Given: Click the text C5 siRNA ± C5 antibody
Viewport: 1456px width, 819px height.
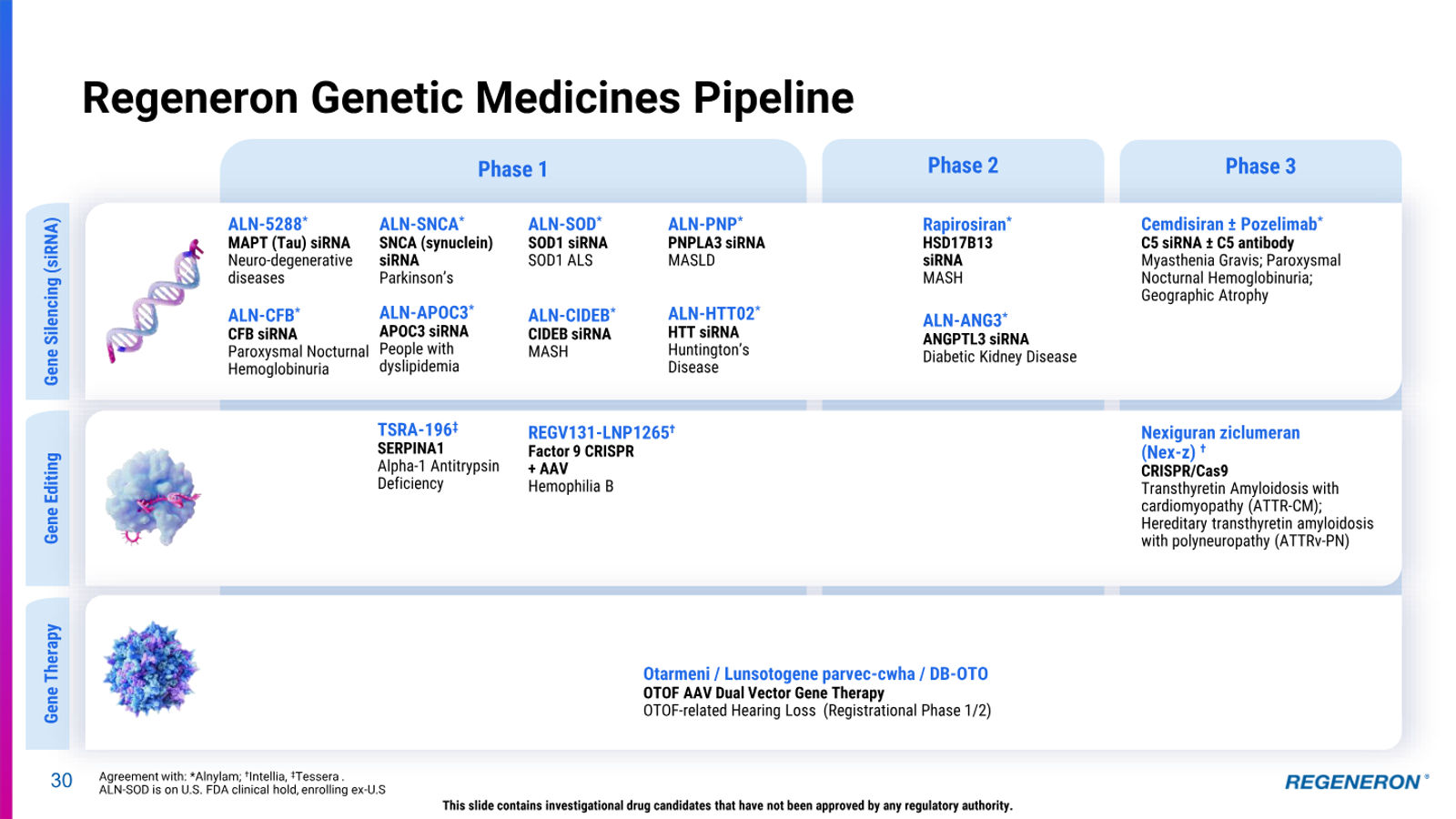Looking at the screenshot, I should click(1217, 243).
